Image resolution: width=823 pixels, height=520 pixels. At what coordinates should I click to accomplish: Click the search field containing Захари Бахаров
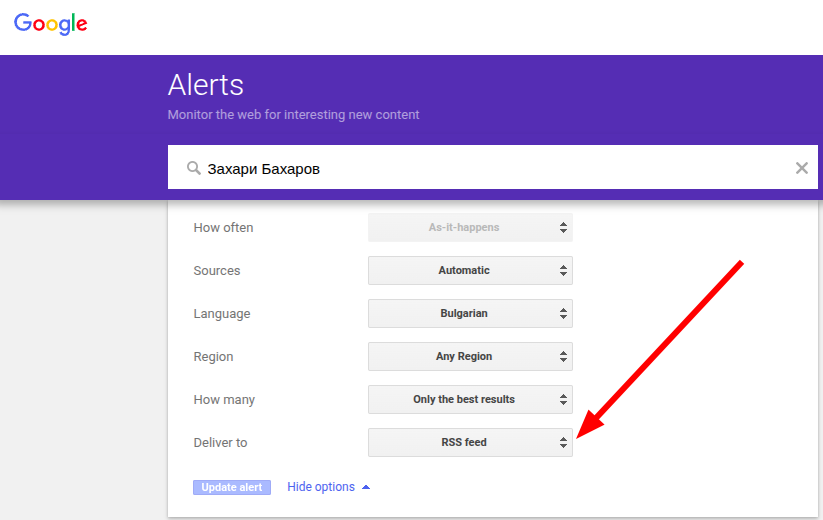tap(492, 167)
